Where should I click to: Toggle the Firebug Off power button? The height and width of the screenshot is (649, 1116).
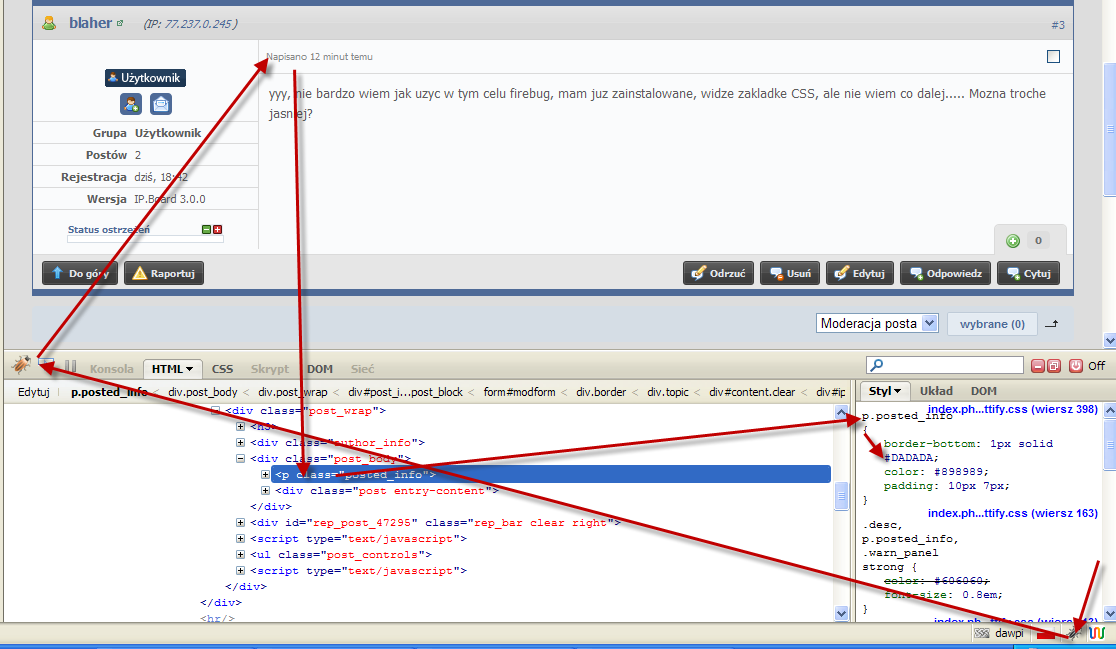(1076, 366)
